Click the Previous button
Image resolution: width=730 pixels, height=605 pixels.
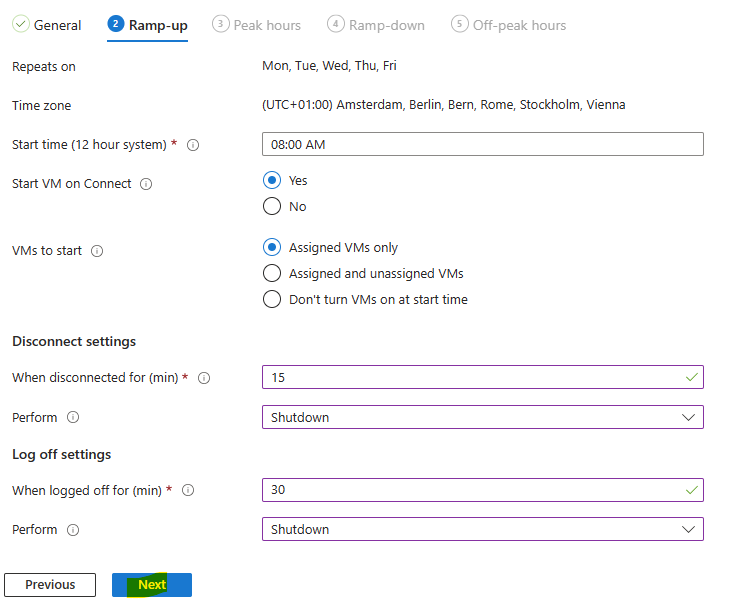coord(50,585)
